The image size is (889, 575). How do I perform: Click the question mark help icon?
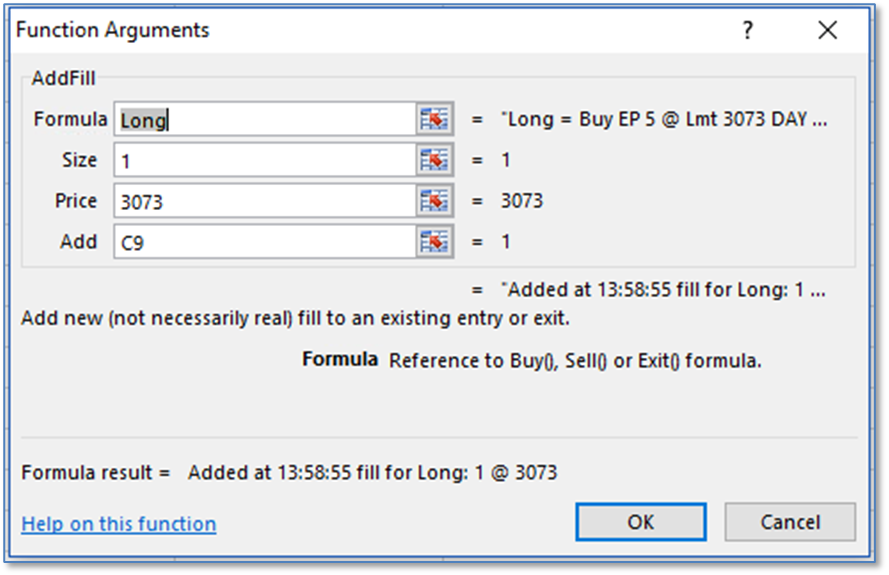pyautogui.click(x=747, y=31)
